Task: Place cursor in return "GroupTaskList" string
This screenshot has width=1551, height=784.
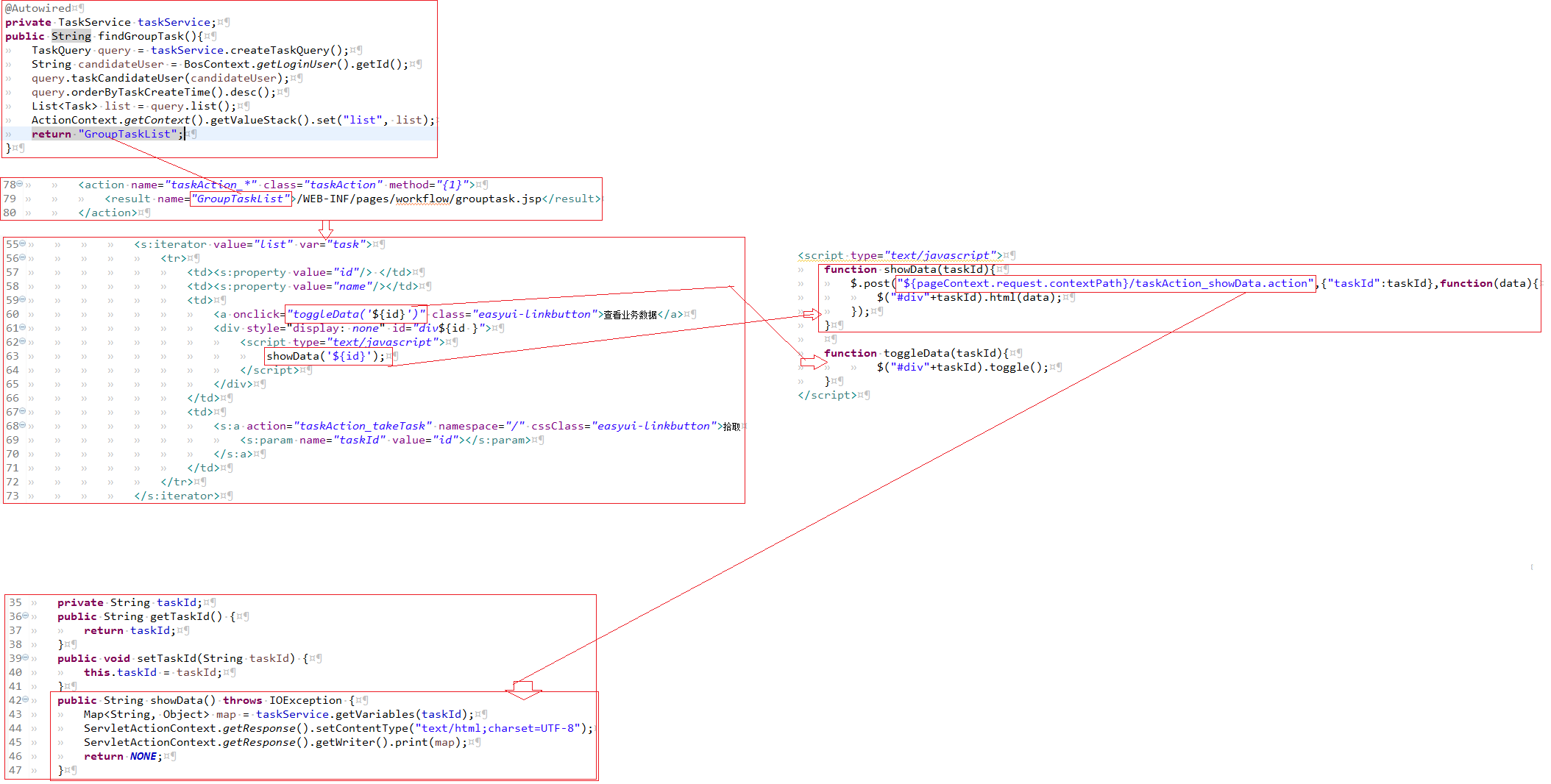Action: [x=128, y=134]
